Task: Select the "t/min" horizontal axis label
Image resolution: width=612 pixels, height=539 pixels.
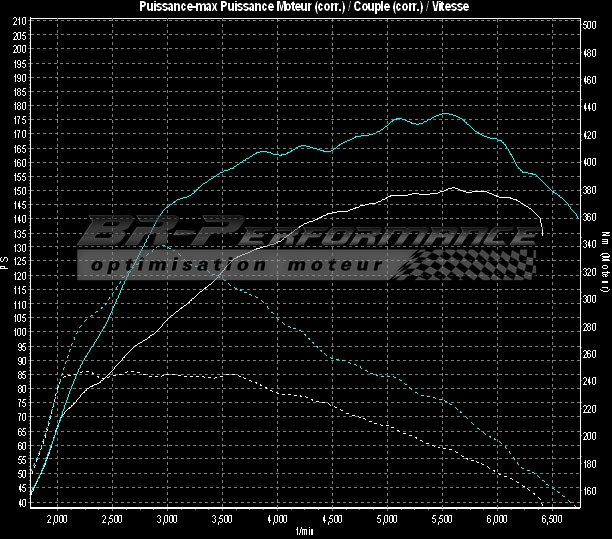Action: (x=305, y=531)
